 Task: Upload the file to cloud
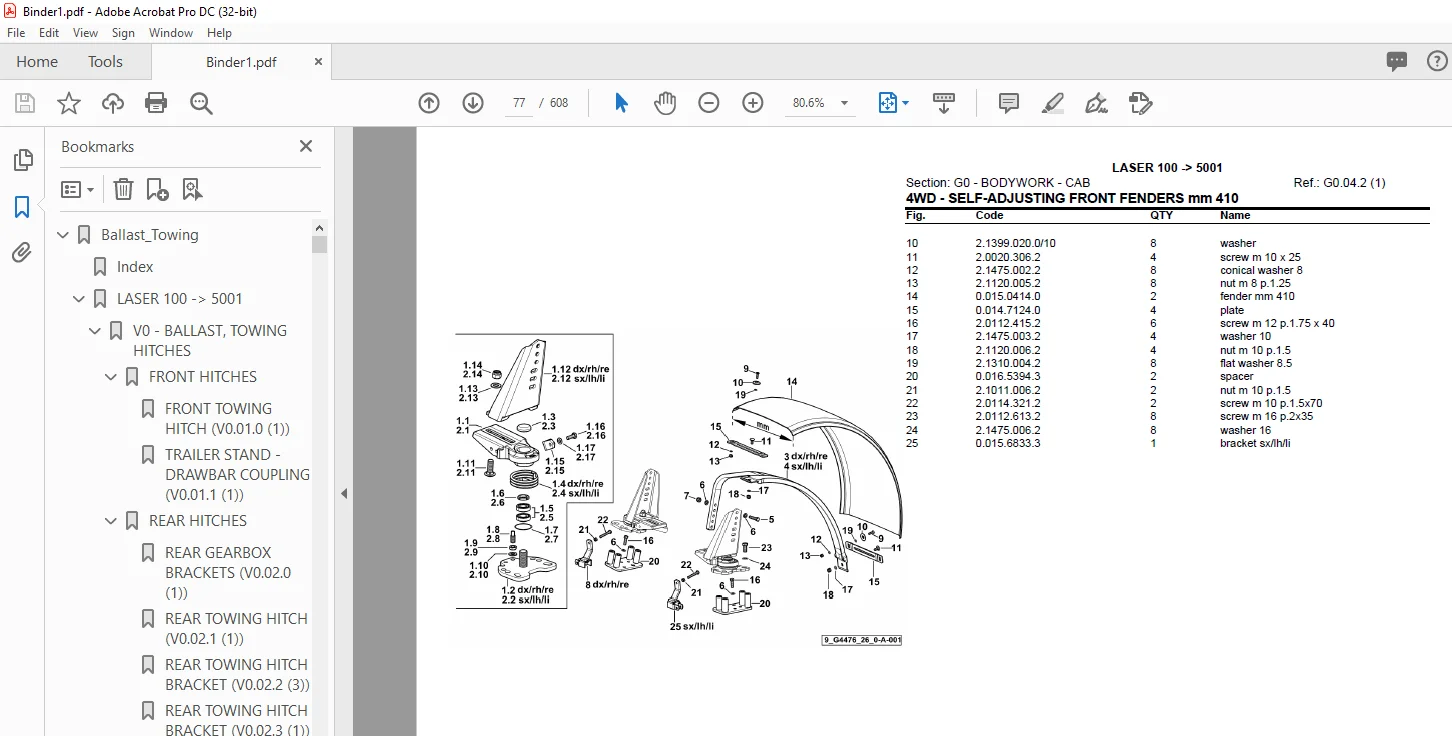(x=113, y=103)
